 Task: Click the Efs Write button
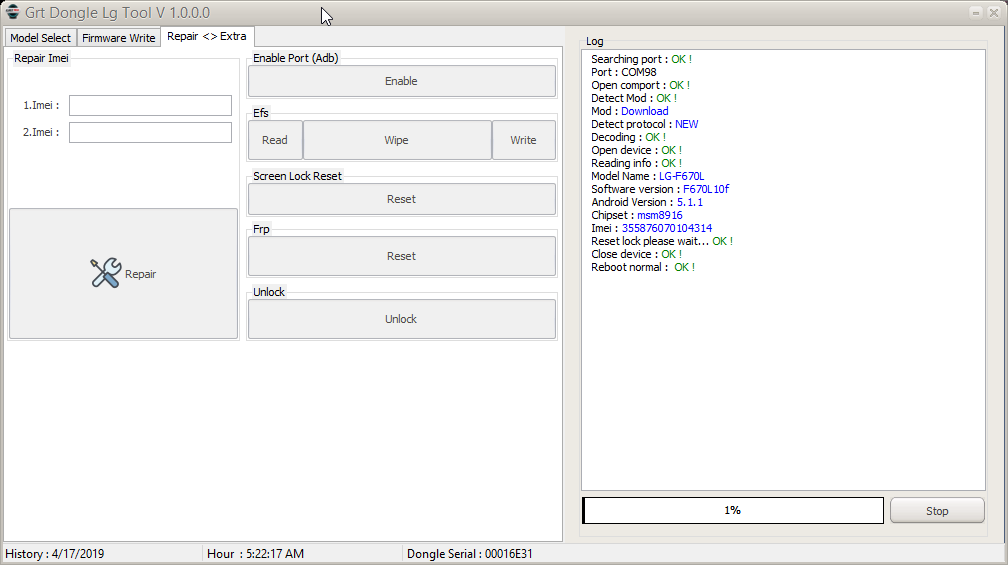coord(523,140)
